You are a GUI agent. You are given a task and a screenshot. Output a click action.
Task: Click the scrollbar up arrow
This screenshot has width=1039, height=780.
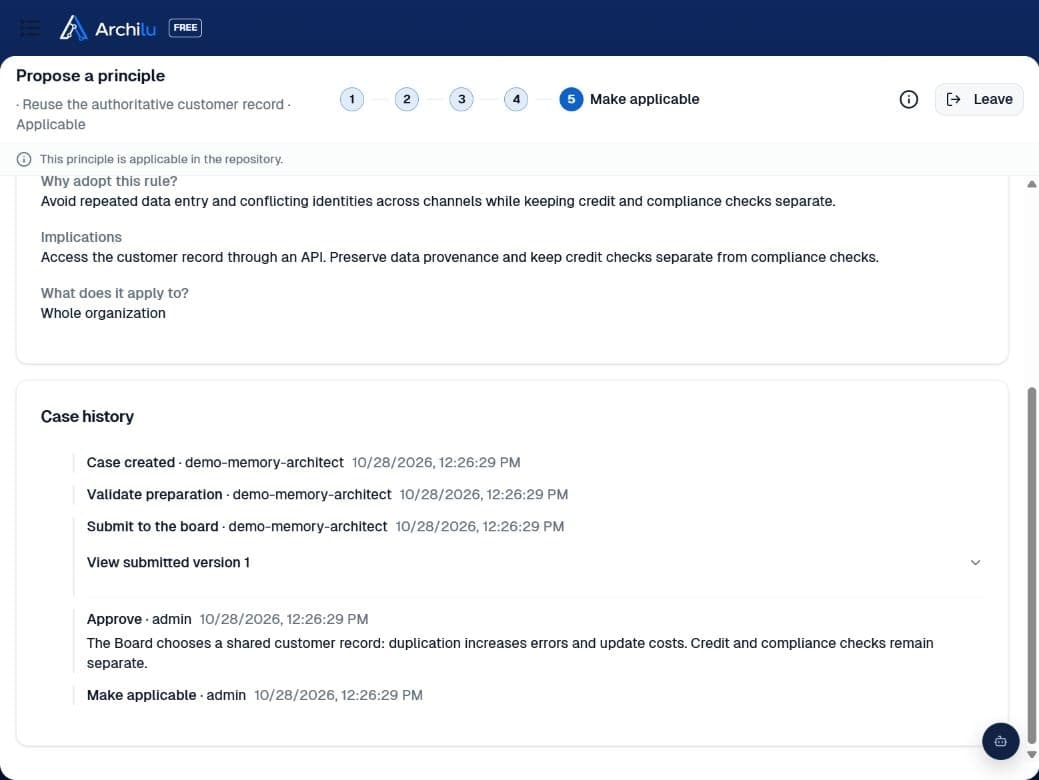coord(1032,184)
